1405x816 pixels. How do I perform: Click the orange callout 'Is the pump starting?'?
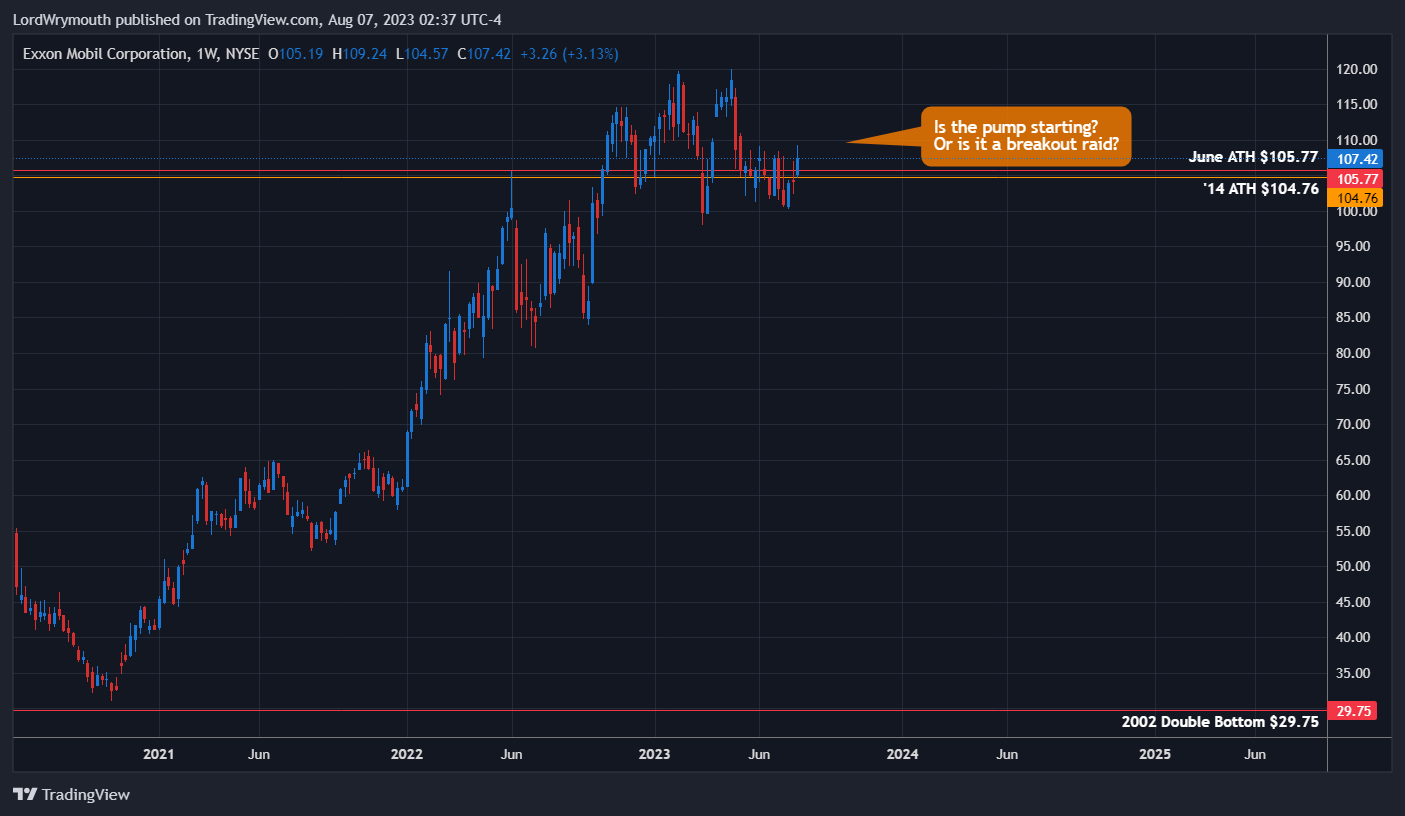[x=1026, y=137]
